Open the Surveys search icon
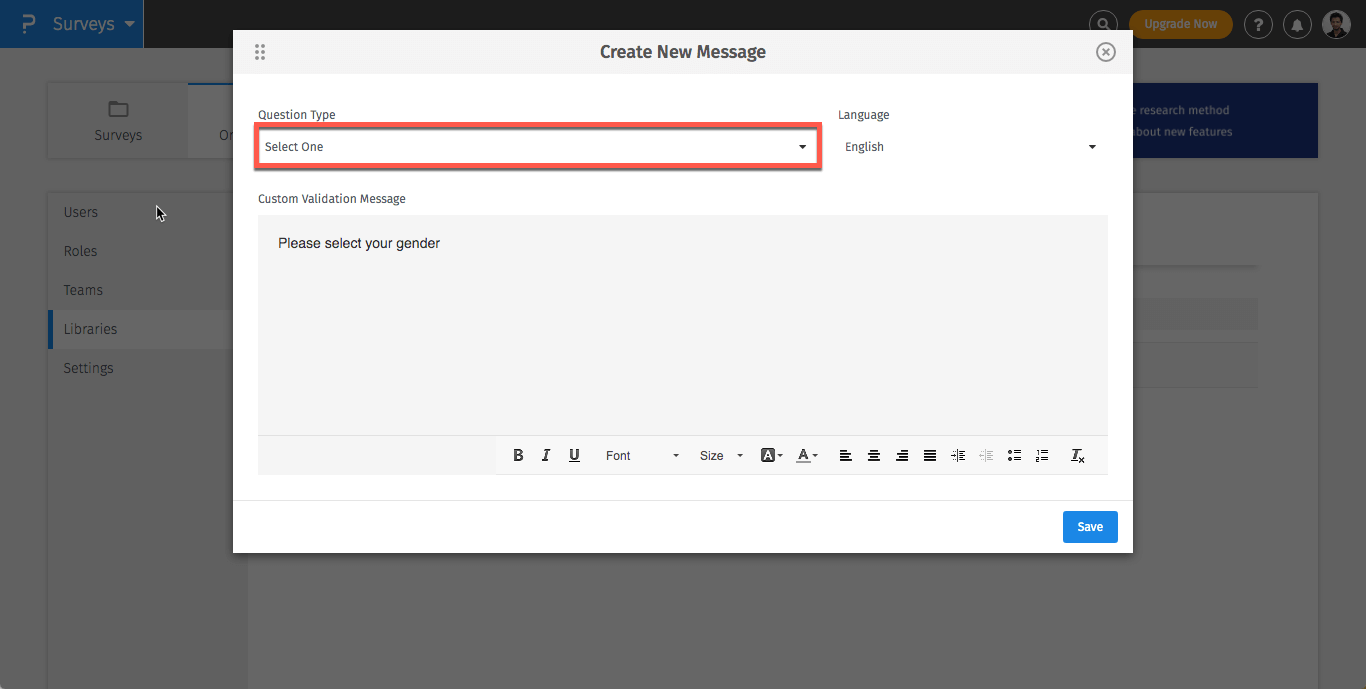 [1102, 23]
